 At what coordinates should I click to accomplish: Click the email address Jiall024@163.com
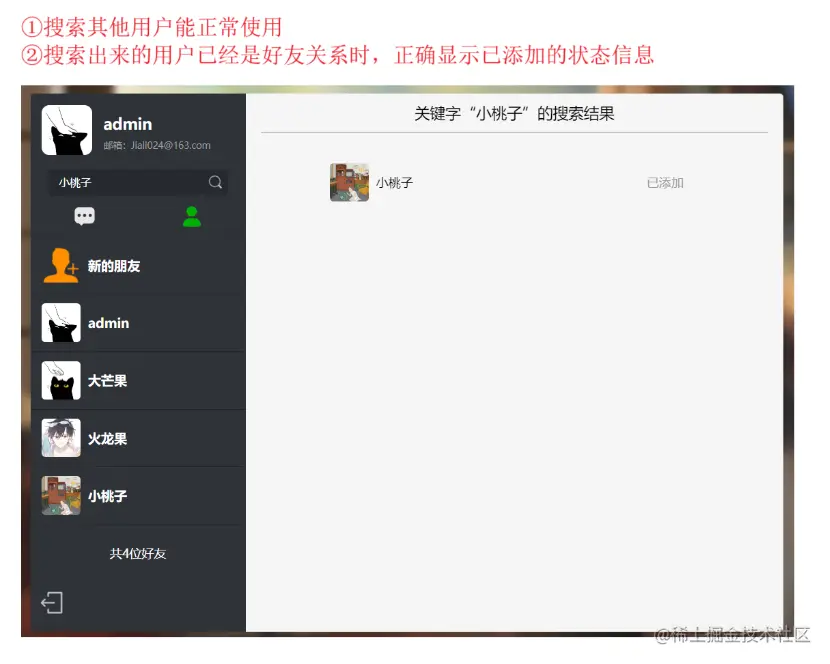coord(171,145)
